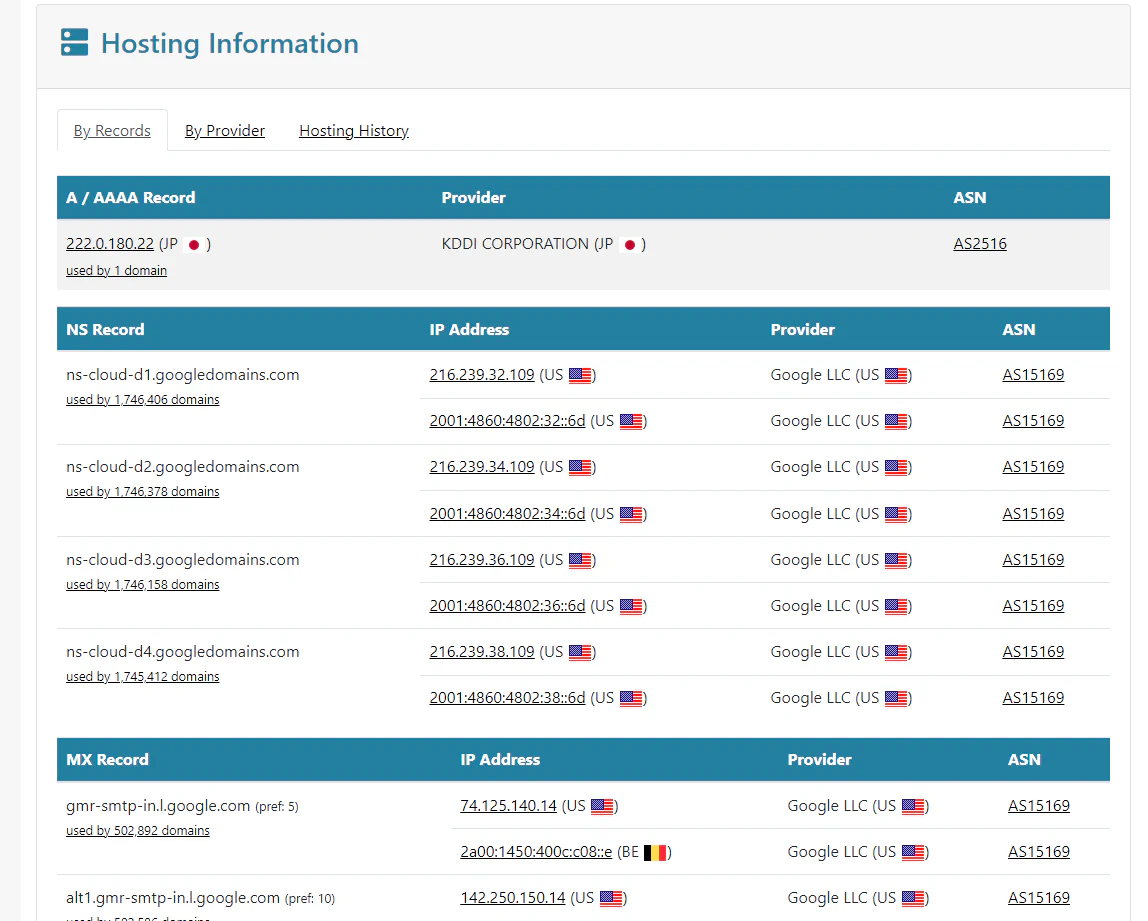The width and height of the screenshot is (1148, 921).
Task: Click US flag next to 2001:4860:4802:36::6d
Action: click(x=631, y=607)
